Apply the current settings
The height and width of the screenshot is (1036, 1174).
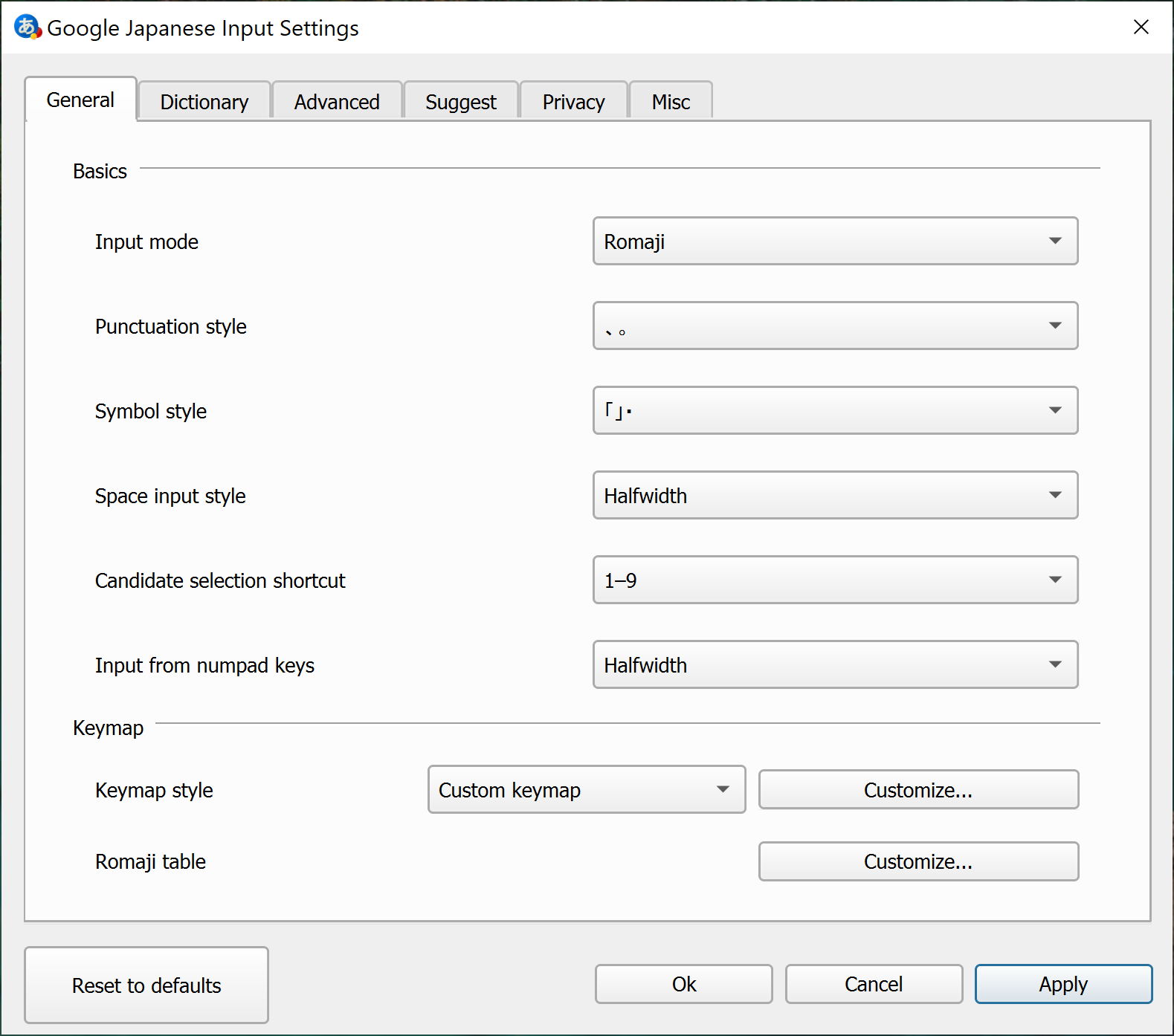click(x=1063, y=984)
